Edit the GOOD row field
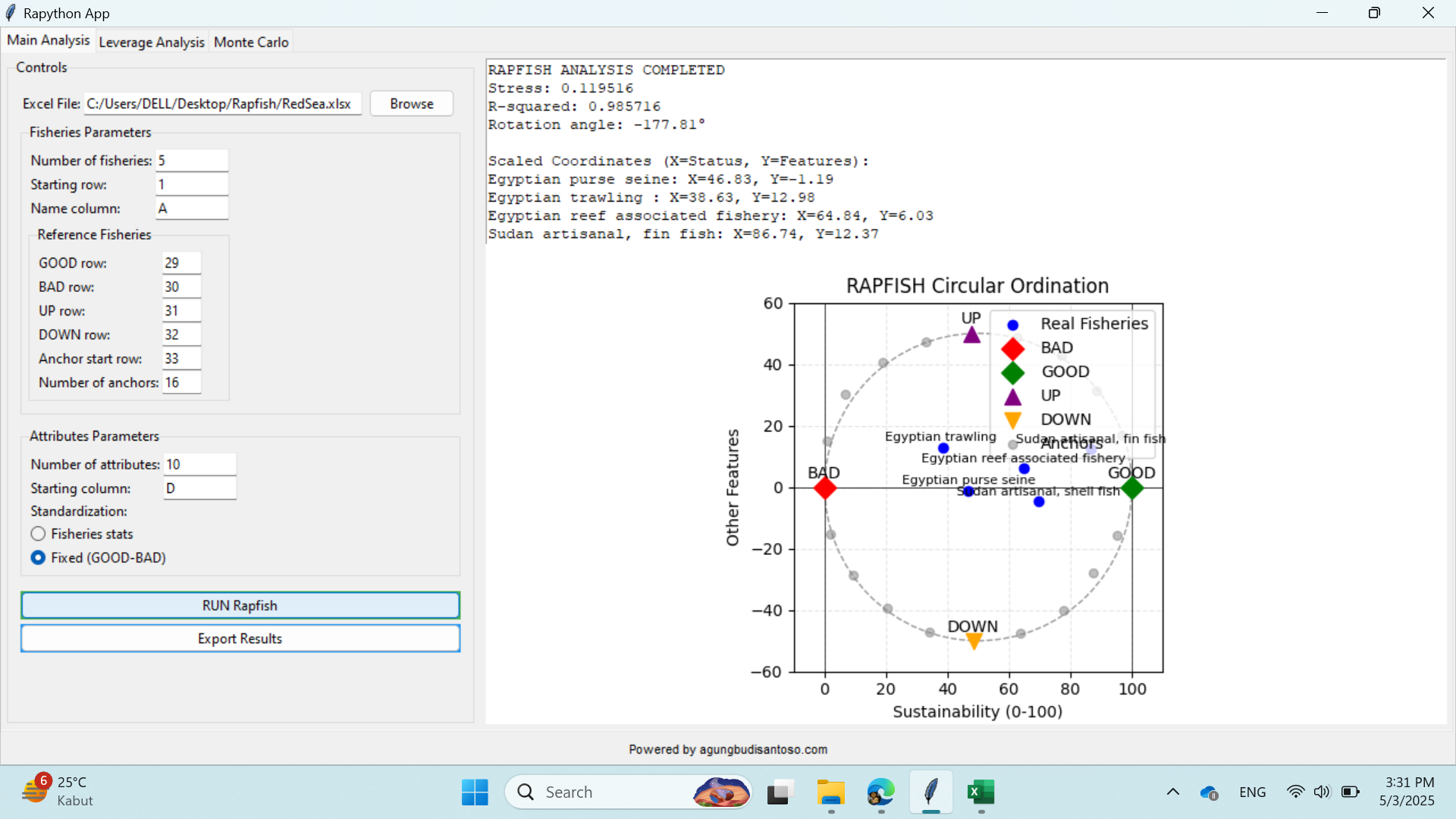Viewport: 1456px width, 819px height. [x=182, y=263]
